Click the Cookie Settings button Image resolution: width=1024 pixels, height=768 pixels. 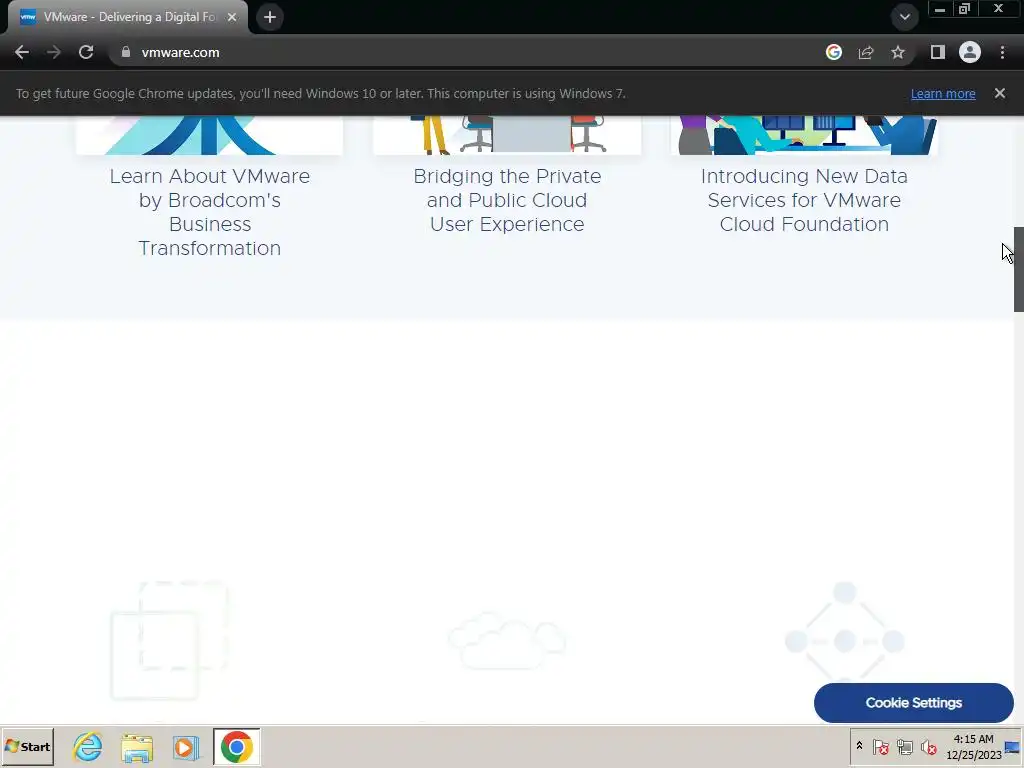[914, 703]
